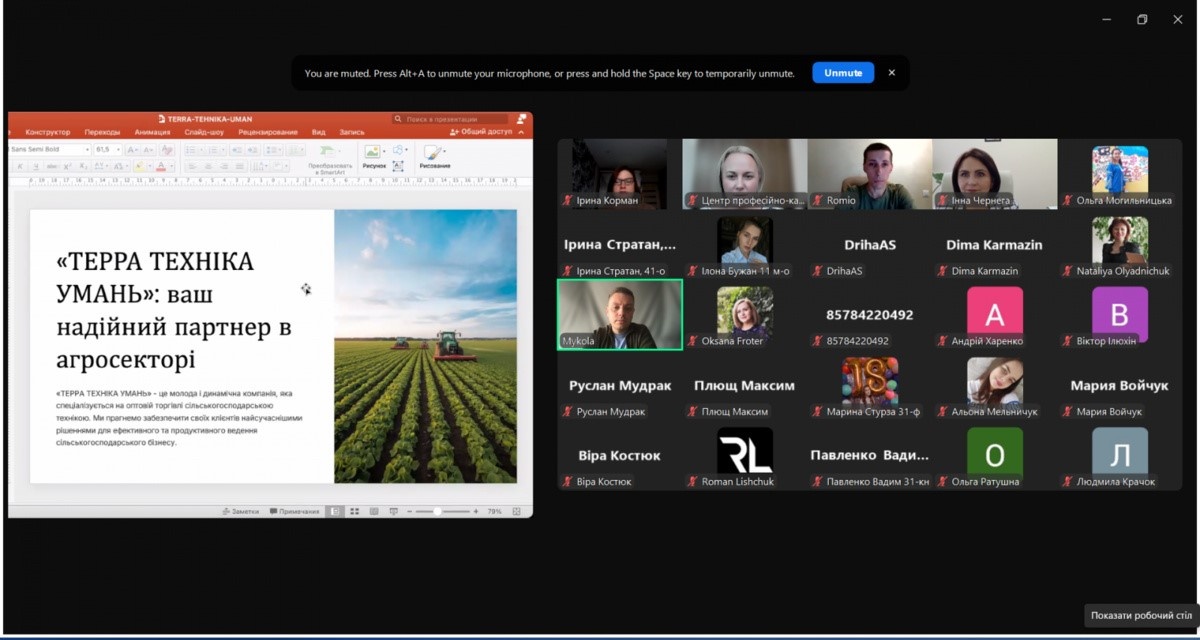Convert text to SmartArt

pos(330,158)
